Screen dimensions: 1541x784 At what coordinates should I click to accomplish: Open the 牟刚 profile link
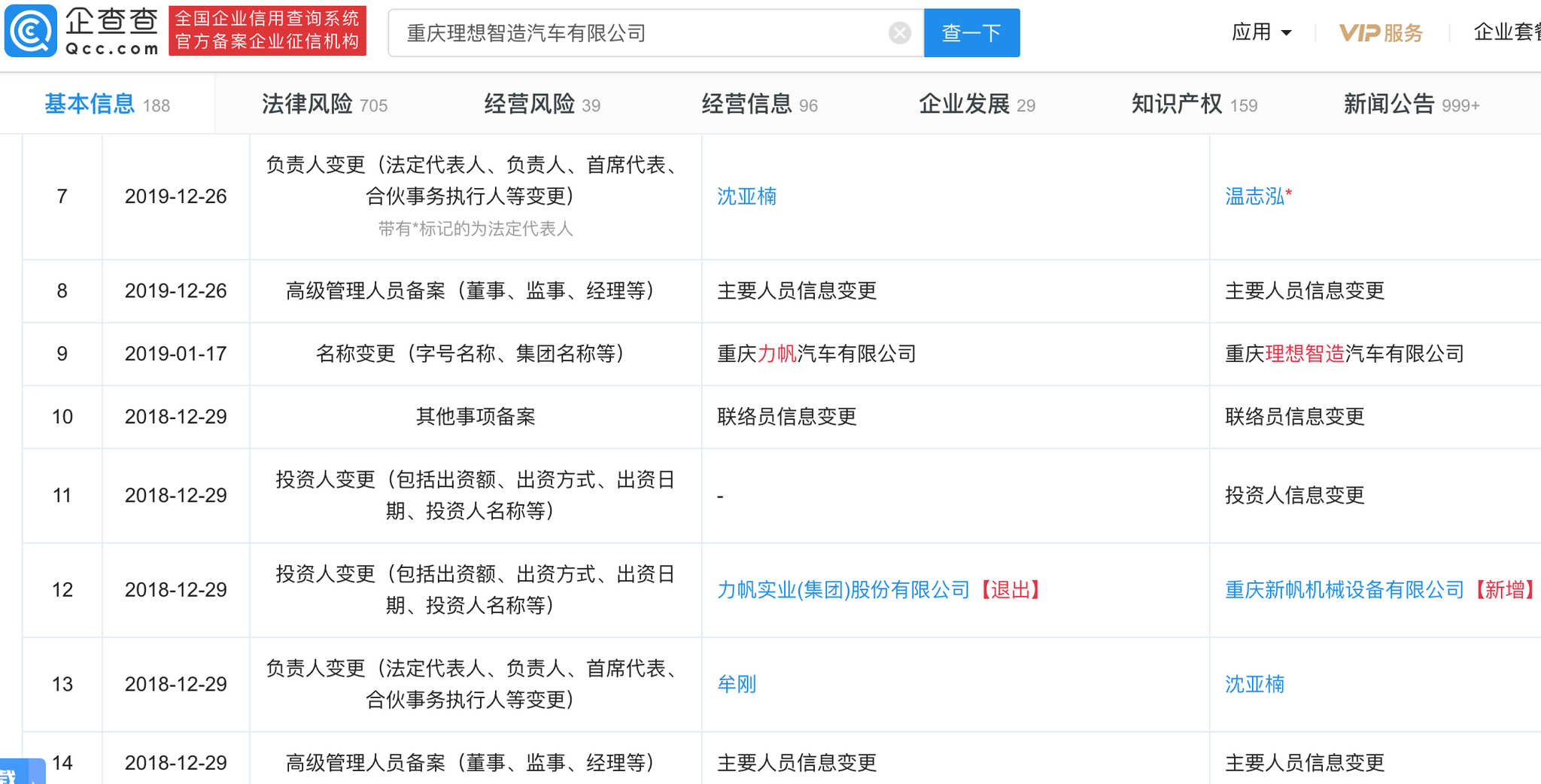[737, 684]
